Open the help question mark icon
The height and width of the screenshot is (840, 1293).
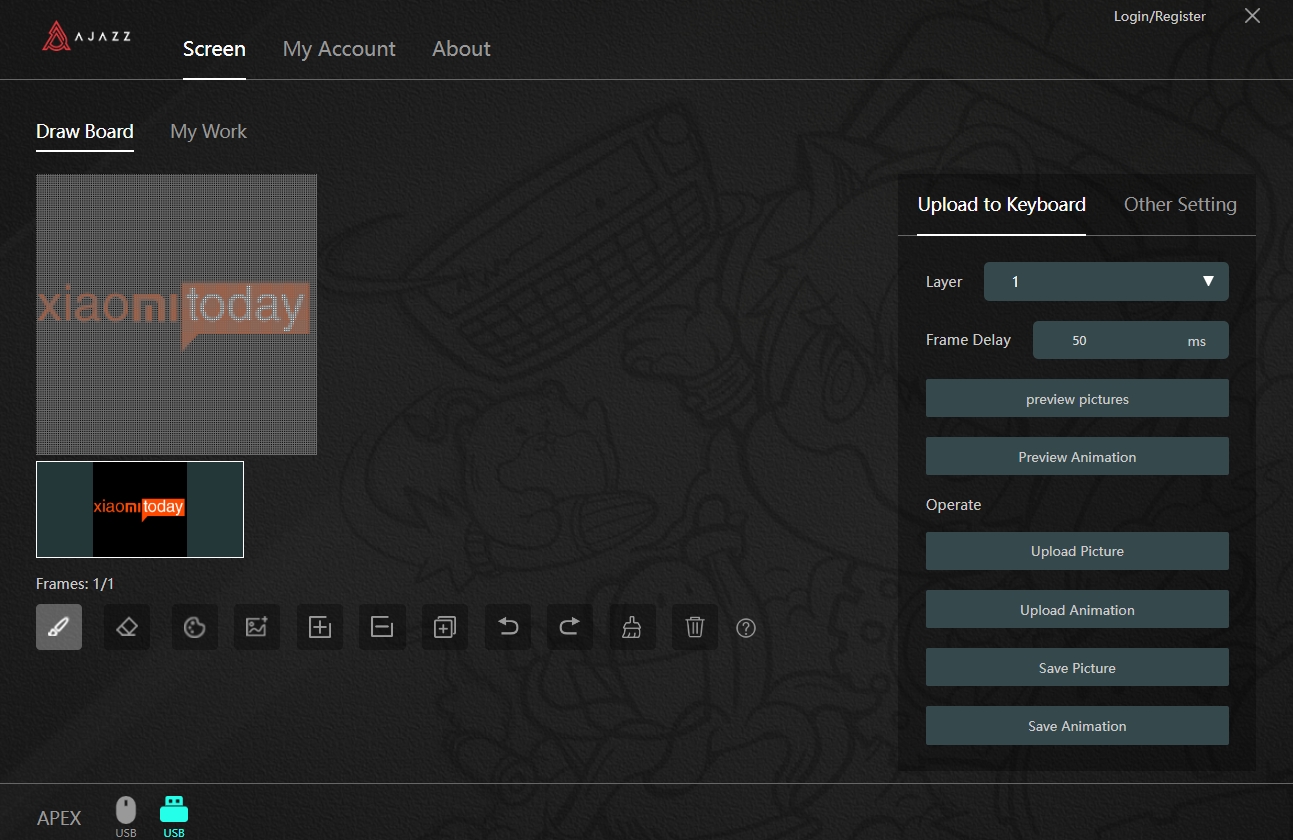pos(746,628)
